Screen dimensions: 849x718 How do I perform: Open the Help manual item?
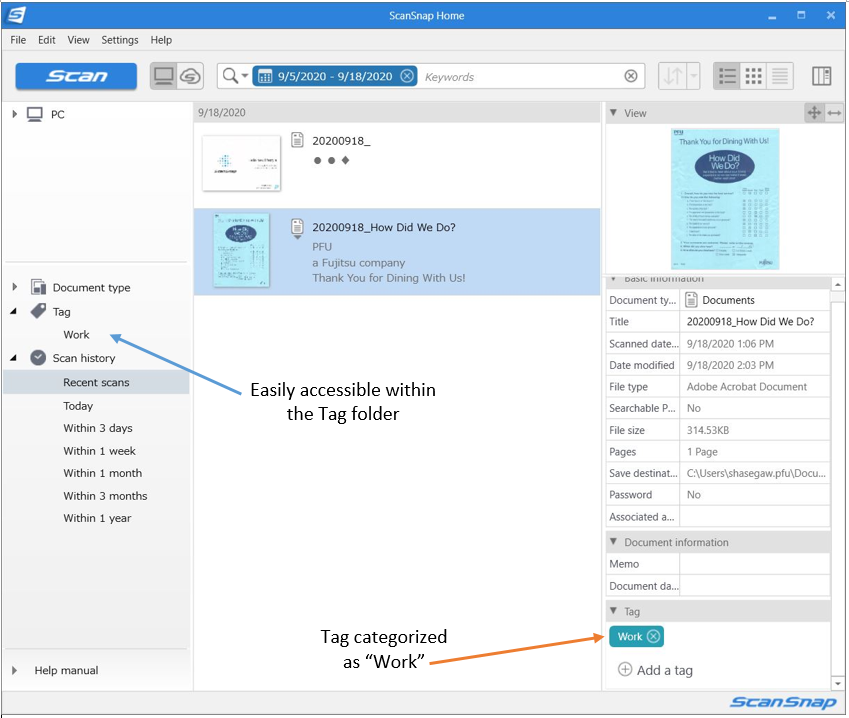click(x=67, y=670)
